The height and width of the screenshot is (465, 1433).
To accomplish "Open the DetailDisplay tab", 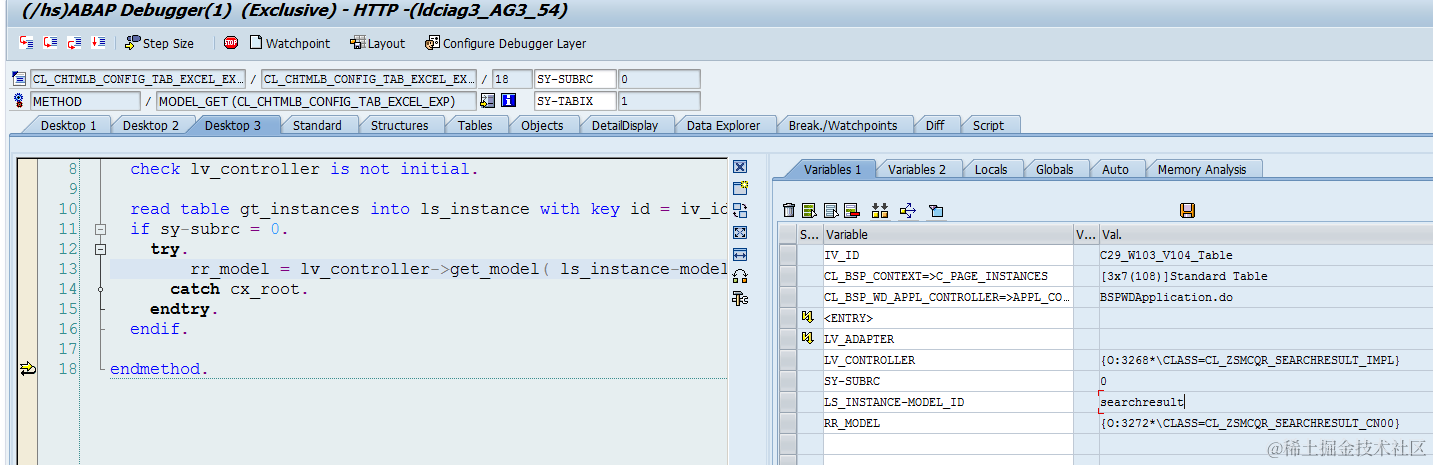I will pos(624,125).
